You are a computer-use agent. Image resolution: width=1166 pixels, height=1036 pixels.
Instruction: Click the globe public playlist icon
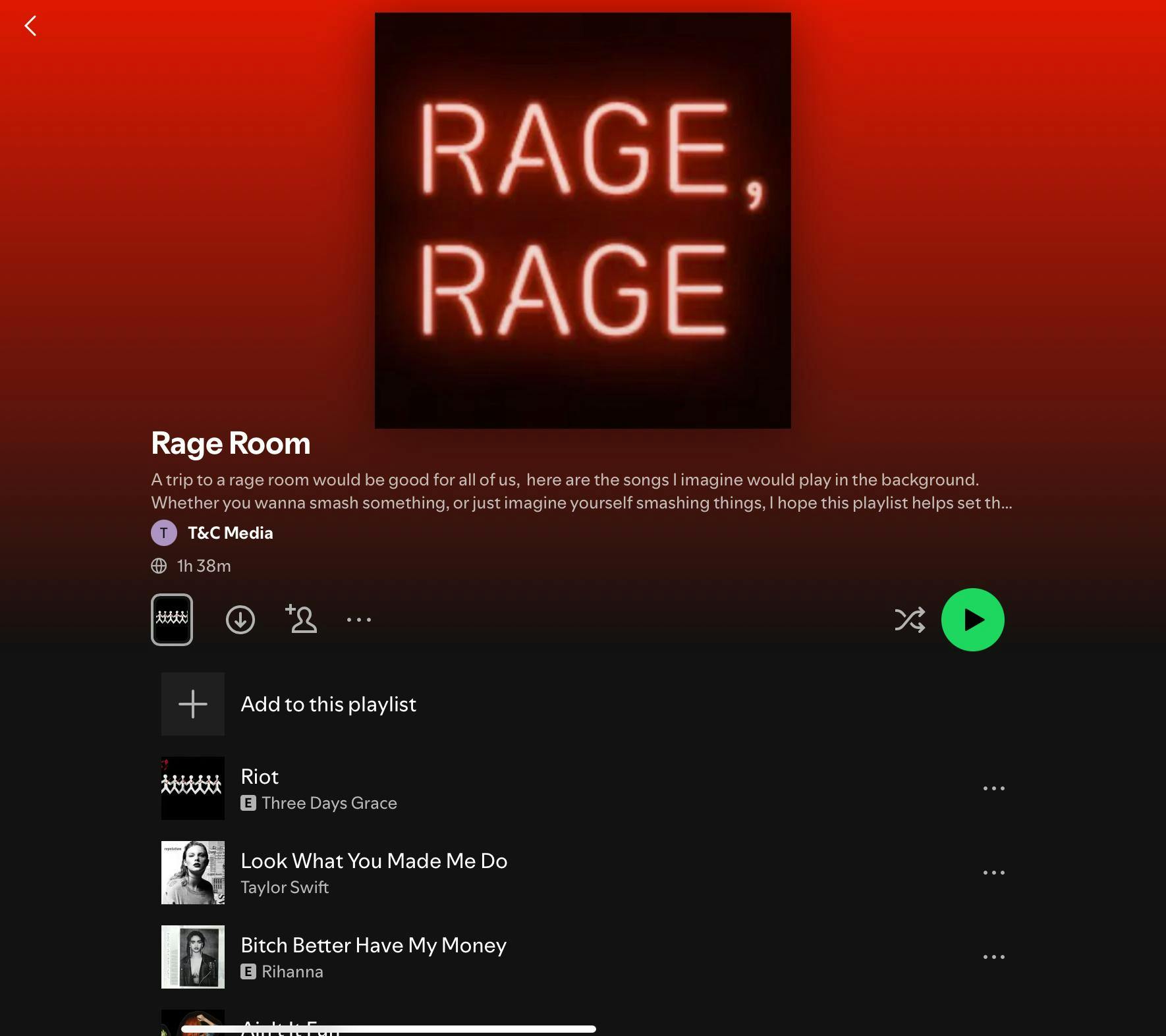coord(159,566)
